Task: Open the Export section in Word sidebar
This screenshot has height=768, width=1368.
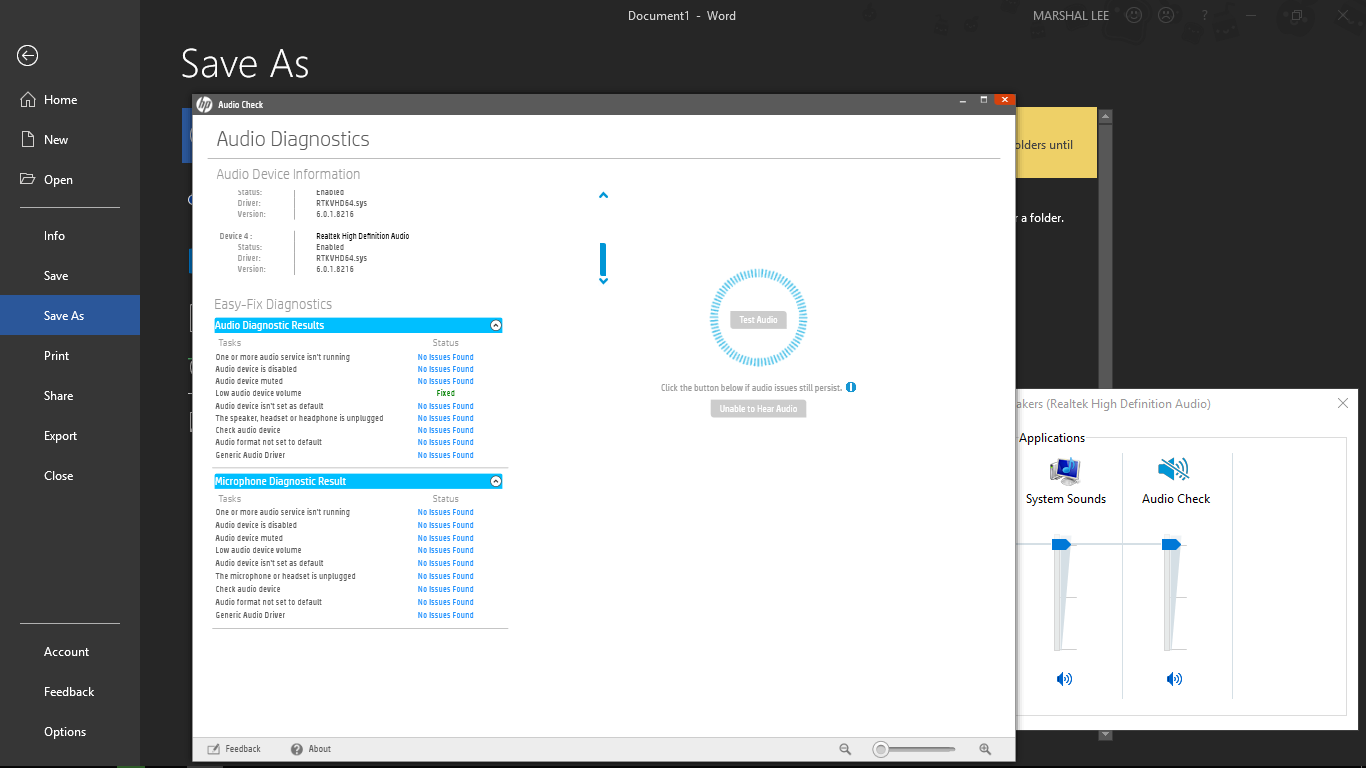Action: pos(60,435)
